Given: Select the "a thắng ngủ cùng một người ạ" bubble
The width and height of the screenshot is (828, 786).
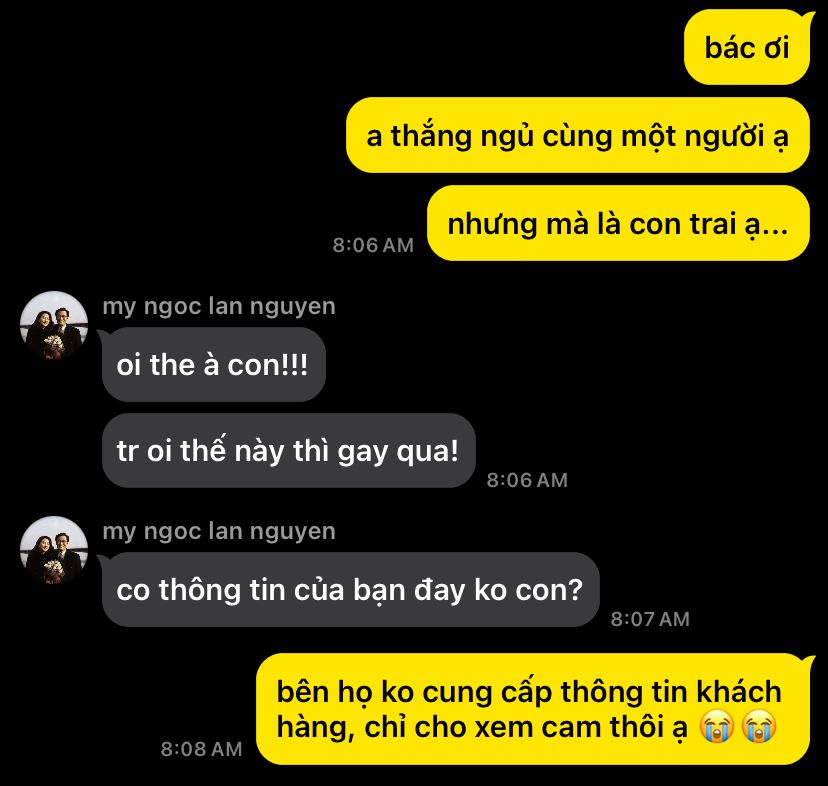Looking at the screenshot, I should point(578,135).
